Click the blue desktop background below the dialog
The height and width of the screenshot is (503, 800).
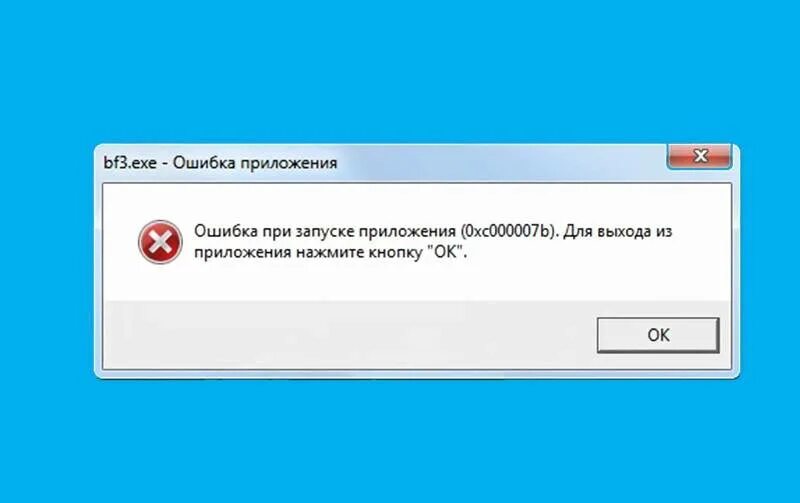[400, 441]
